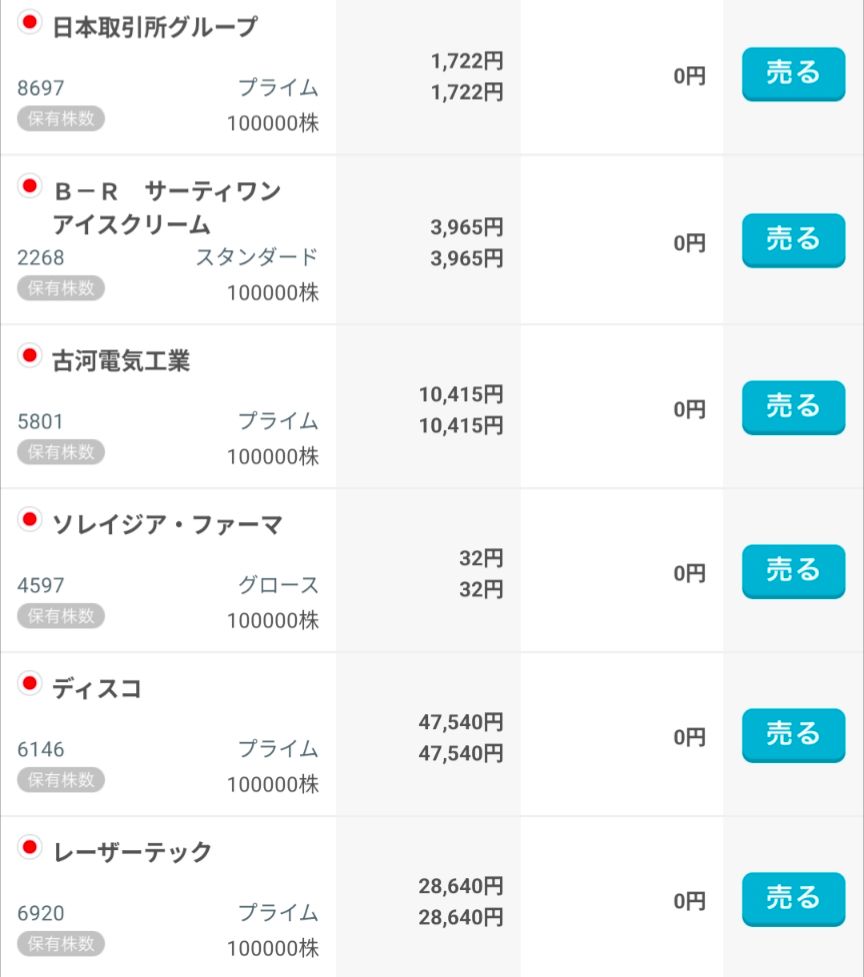
Task: Select the ディスコ stock name
Action: (97, 689)
